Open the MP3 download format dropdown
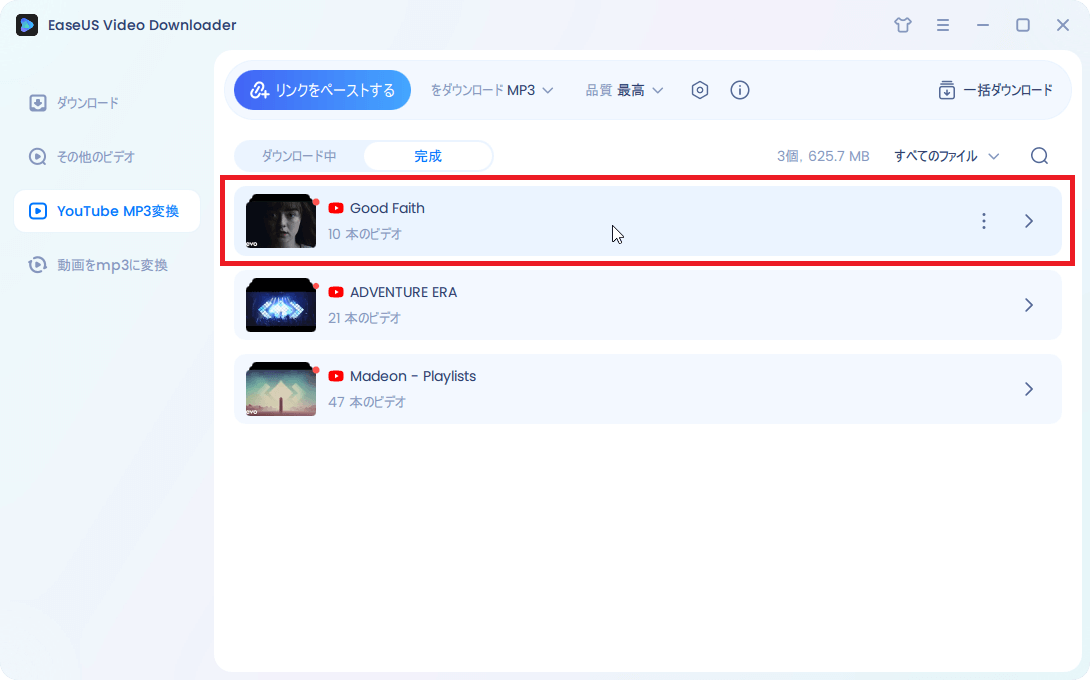This screenshot has height=680, width=1090. (492, 90)
